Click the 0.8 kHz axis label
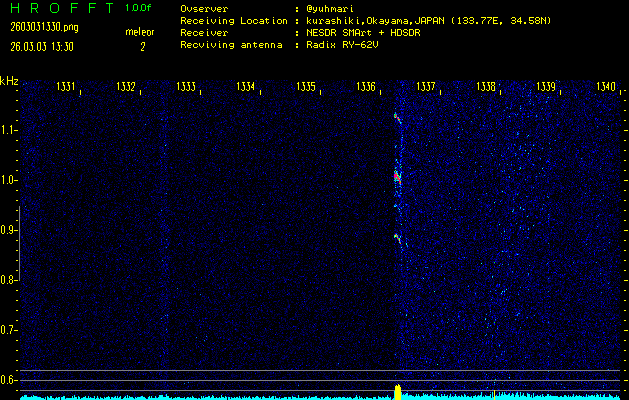629x400 pixels. [x=10, y=280]
